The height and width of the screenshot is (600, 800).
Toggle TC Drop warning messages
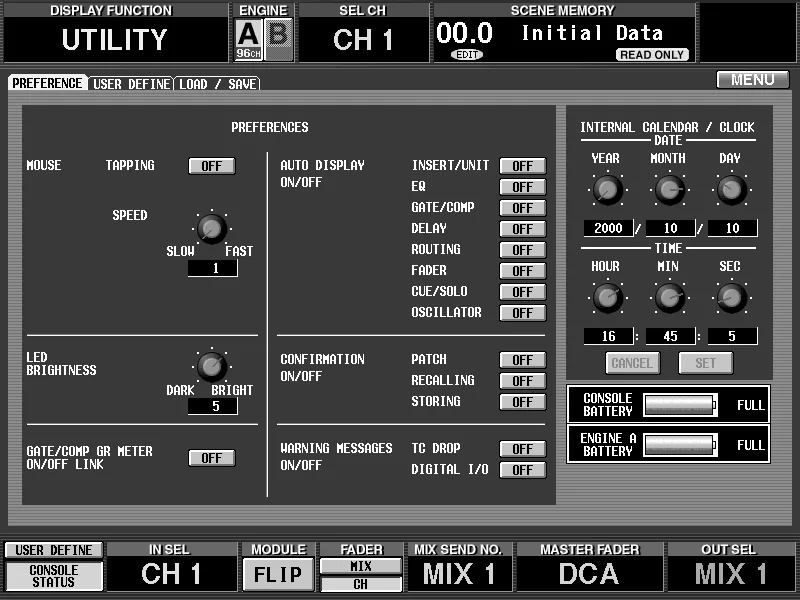coord(522,448)
